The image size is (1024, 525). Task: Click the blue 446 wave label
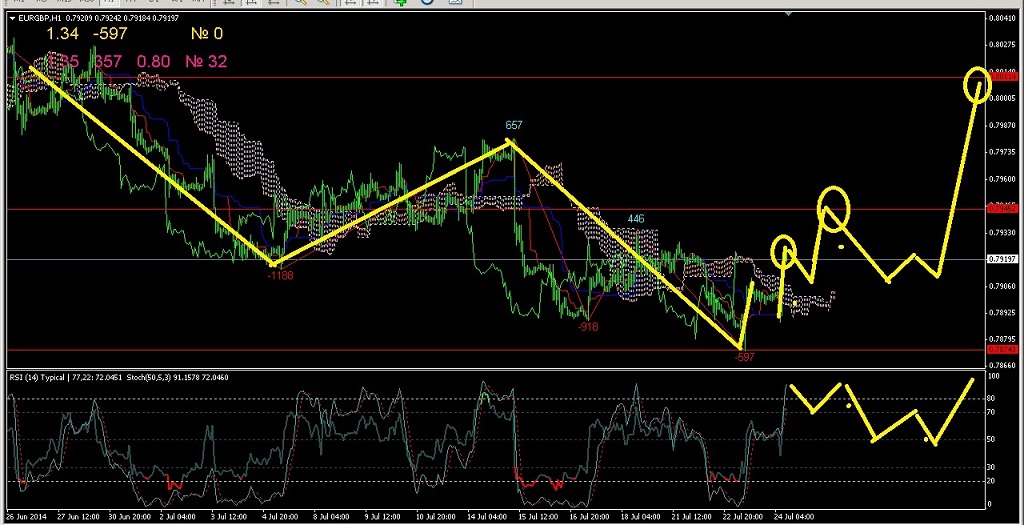pos(636,218)
